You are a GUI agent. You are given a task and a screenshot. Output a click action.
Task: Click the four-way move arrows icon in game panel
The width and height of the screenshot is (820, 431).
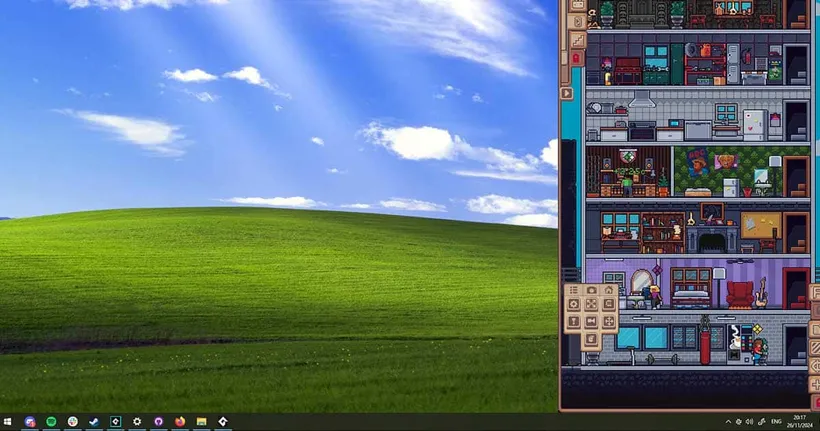click(x=609, y=321)
